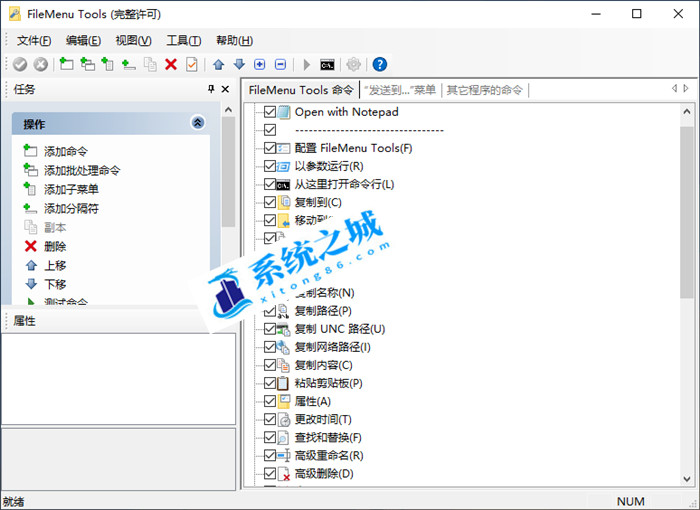The height and width of the screenshot is (510, 700).
Task: Open the 视图(V) menu
Action: click(x=133, y=41)
